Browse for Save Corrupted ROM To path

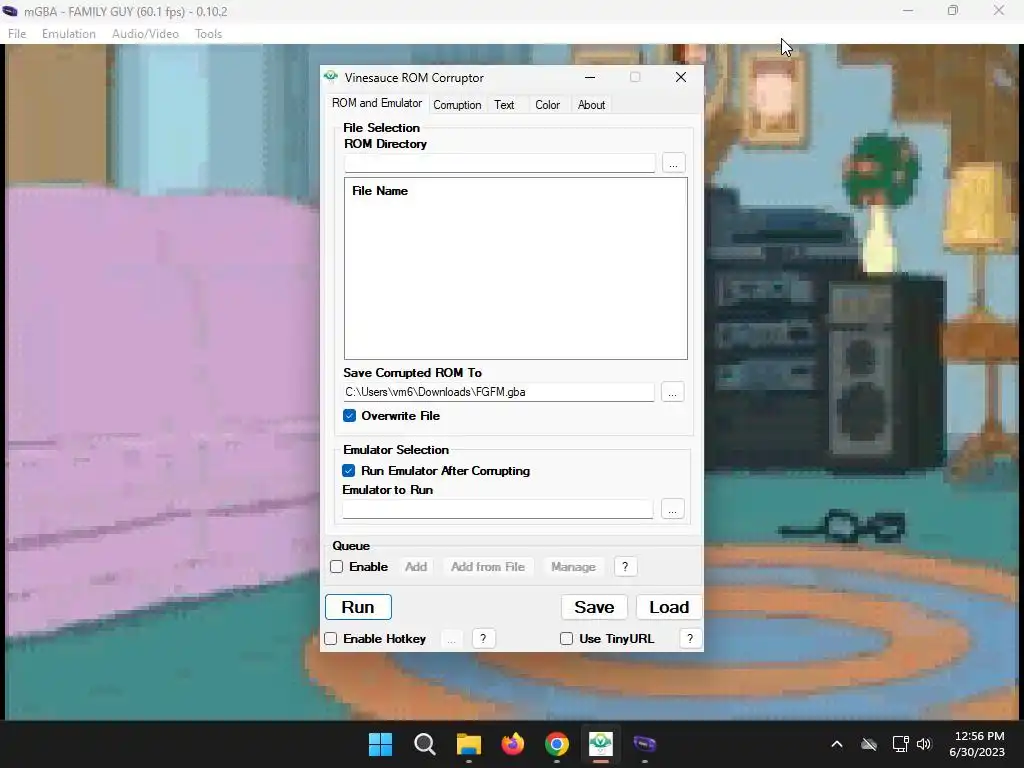(x=673, y=392)
